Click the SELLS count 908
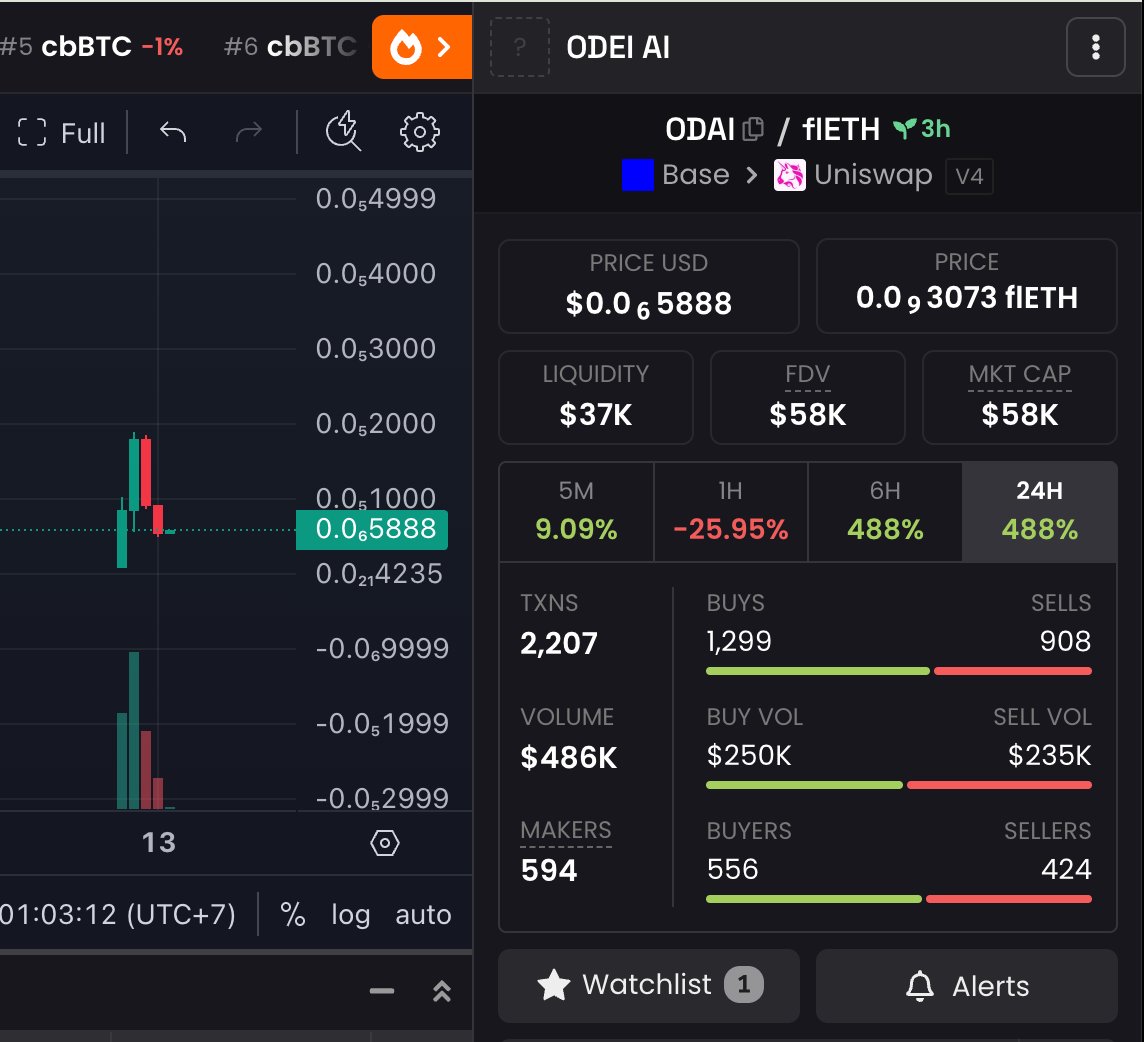This screenshot has height=1042, width=1144. tap(1065, 641)
